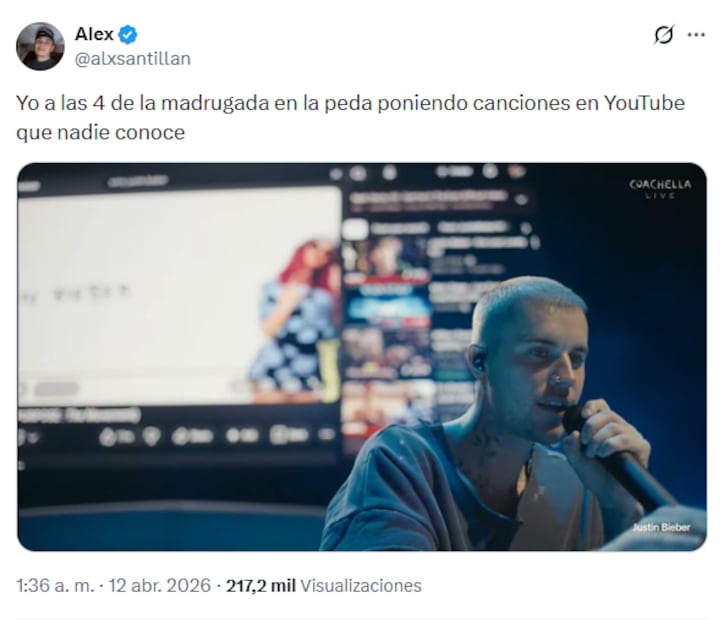Click the blurred YouTube top bar icons

click(x=425, y=173)
